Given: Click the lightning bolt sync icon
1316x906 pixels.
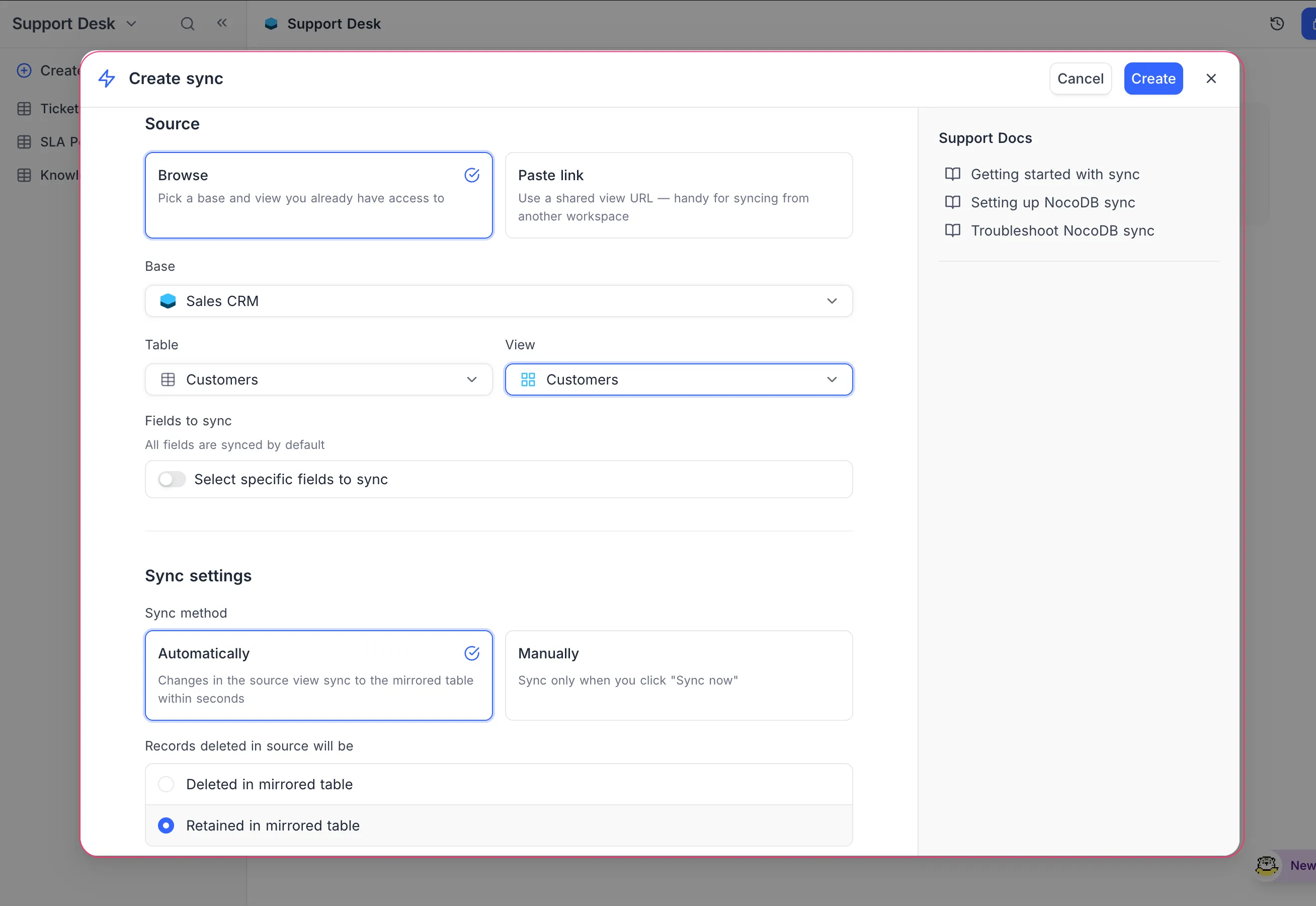Looking at the screenshot, I should point(107,79).
